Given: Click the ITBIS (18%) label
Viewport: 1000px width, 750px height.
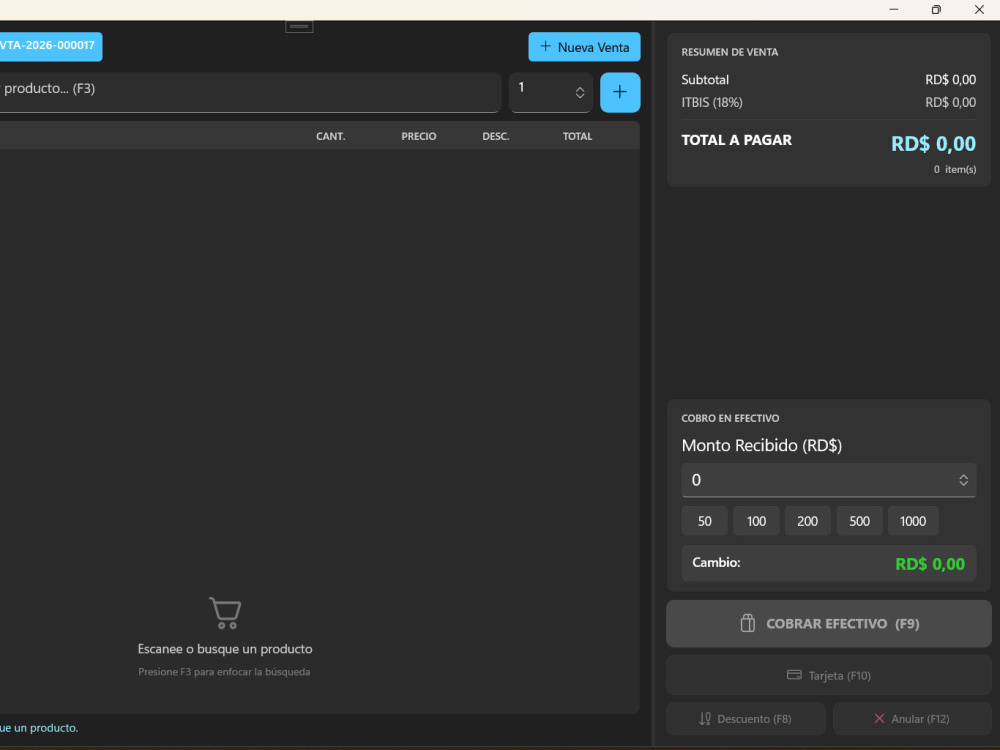Looking at the screenshot, I should click(x=712, y=103).
